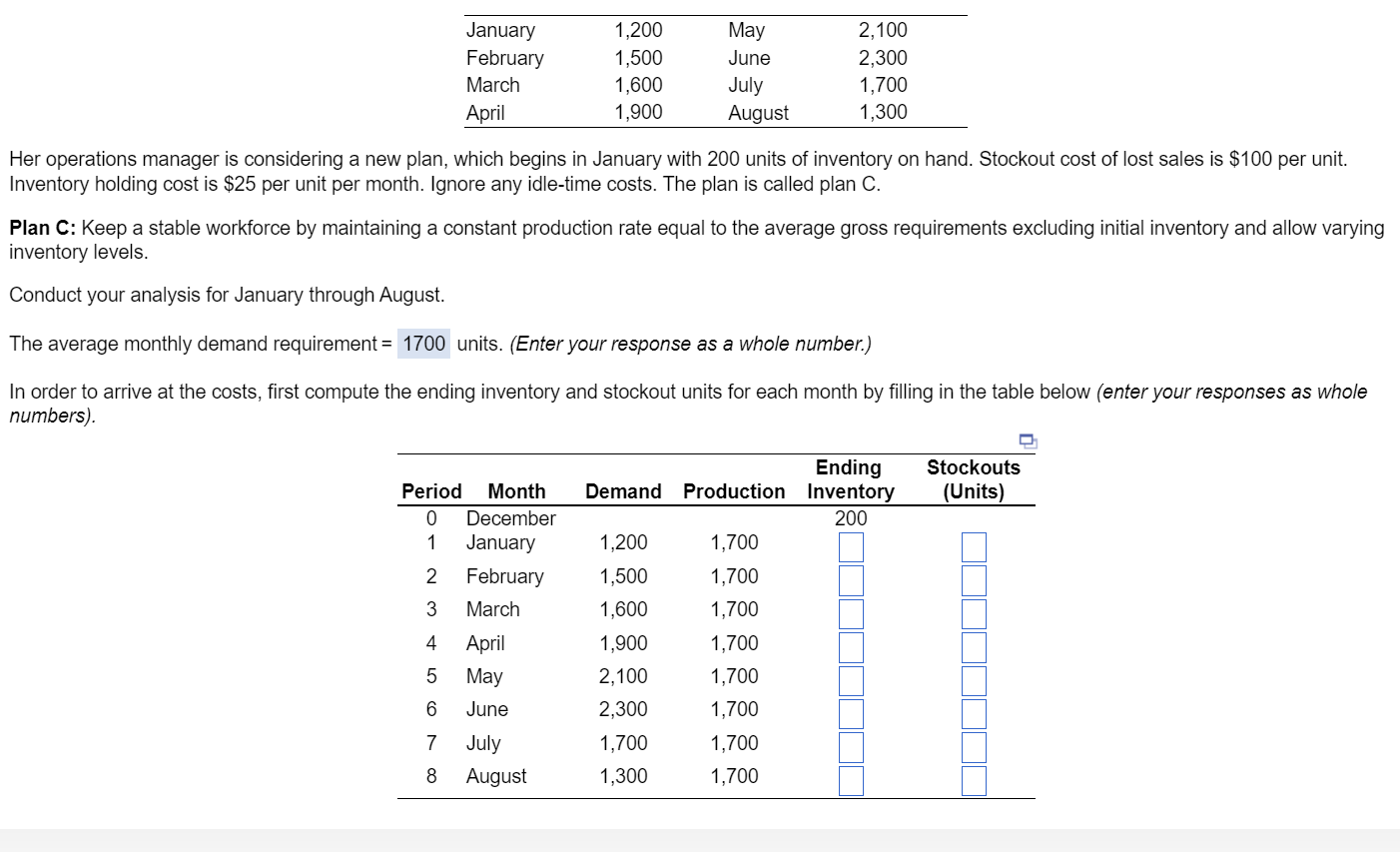The width and height of the screenshot is (1400, 852).
Task: Select February's Stockouts field
Action: pos(974,579)
